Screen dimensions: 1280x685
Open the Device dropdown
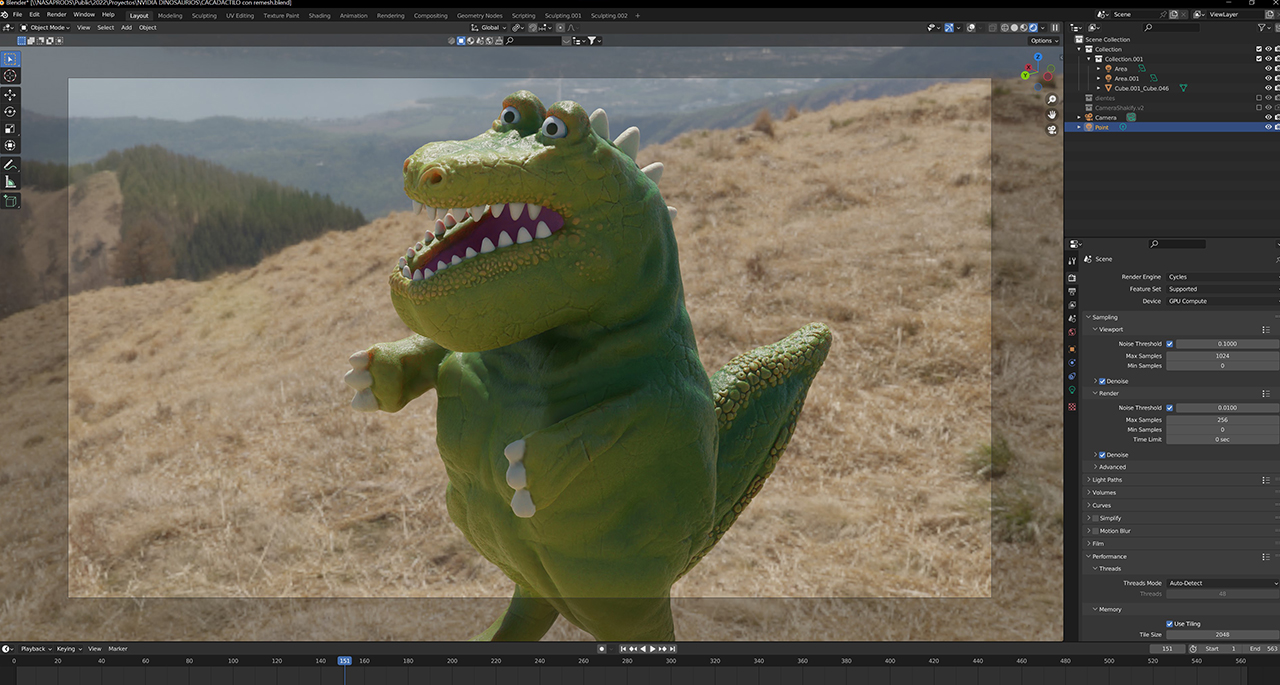tap(1222, 301)
